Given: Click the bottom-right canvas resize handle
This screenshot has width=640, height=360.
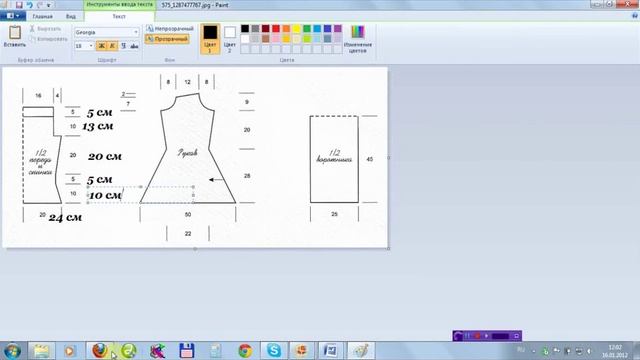Looking at the screenshot, I should [x=388, y=248].
